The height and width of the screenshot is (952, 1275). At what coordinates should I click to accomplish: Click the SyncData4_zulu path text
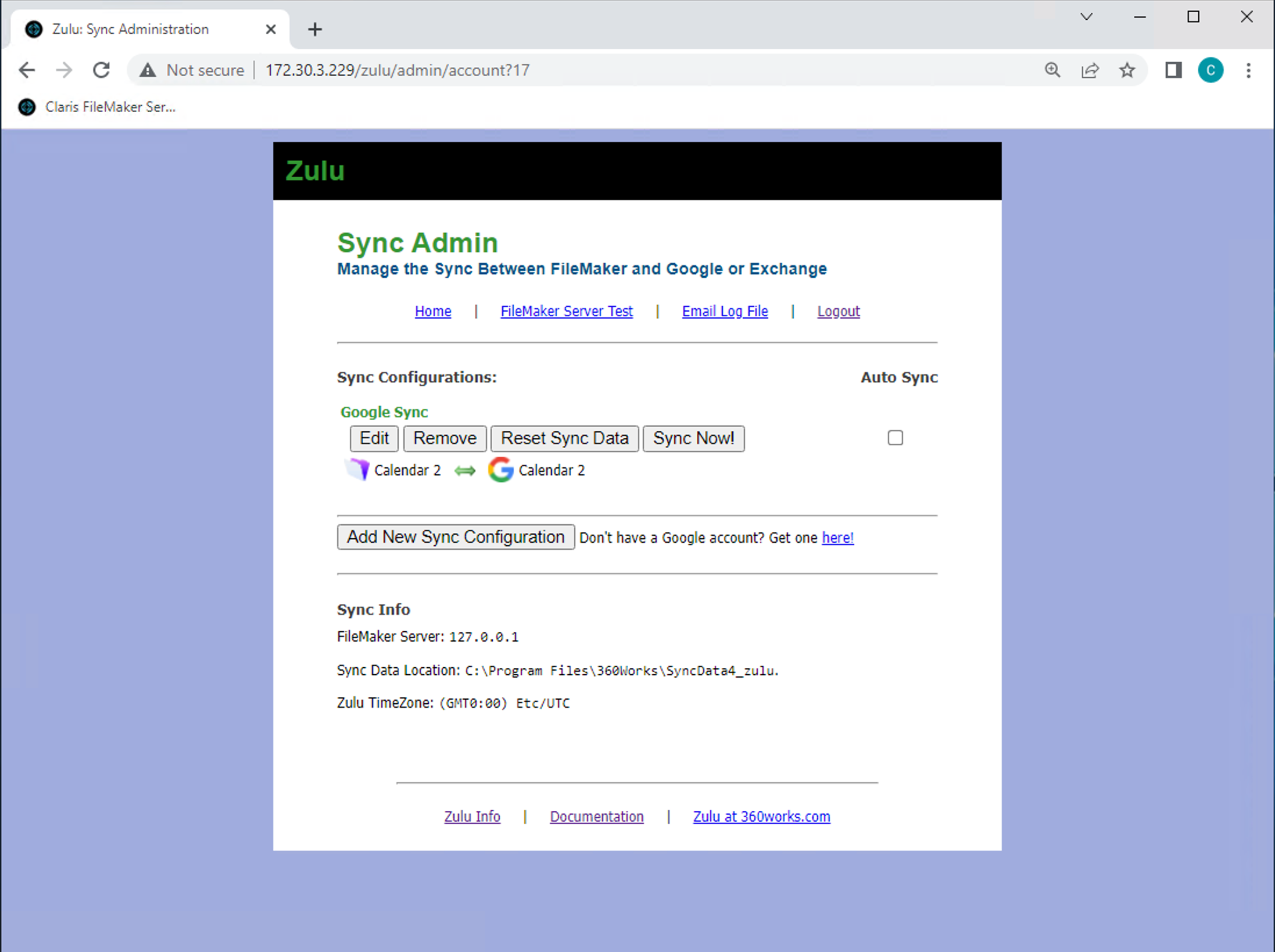621,671
